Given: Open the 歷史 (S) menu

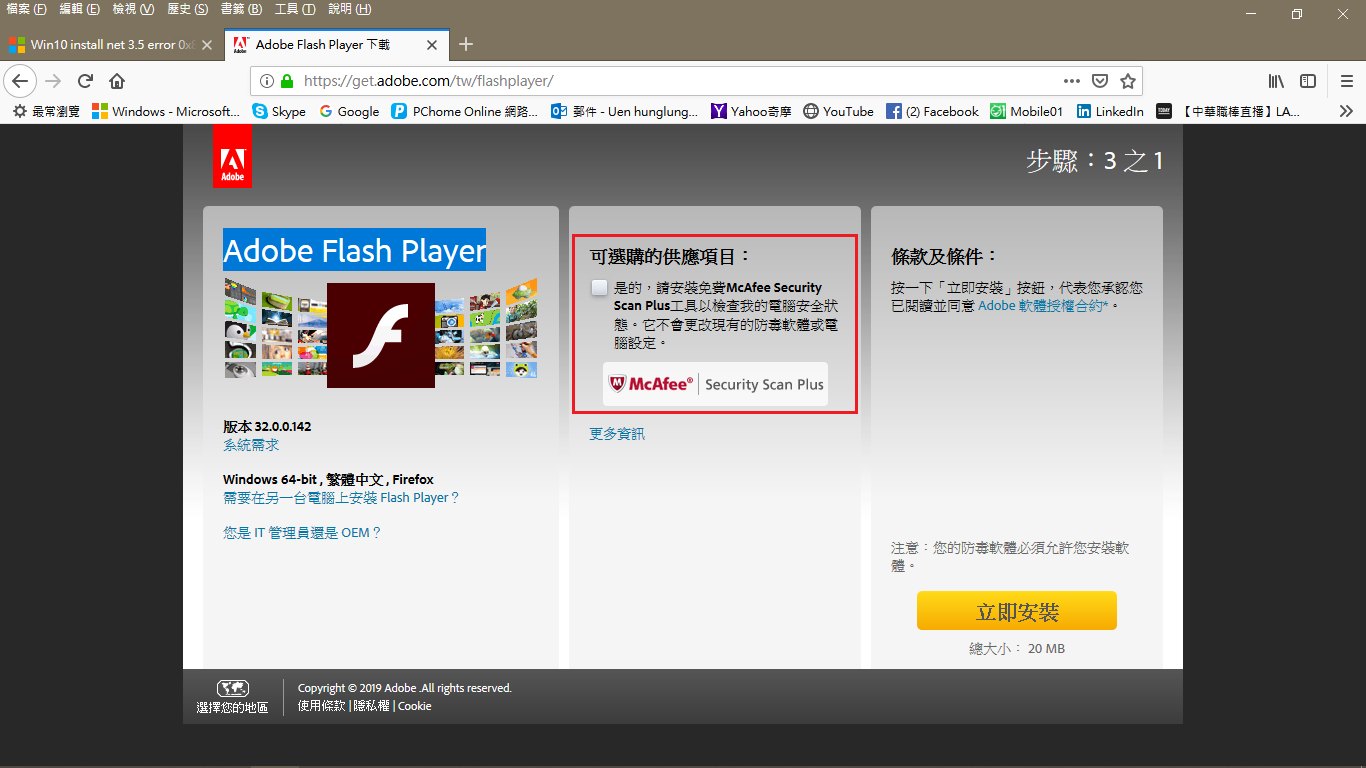Looking at the screenshot, I should click(188, 9).
